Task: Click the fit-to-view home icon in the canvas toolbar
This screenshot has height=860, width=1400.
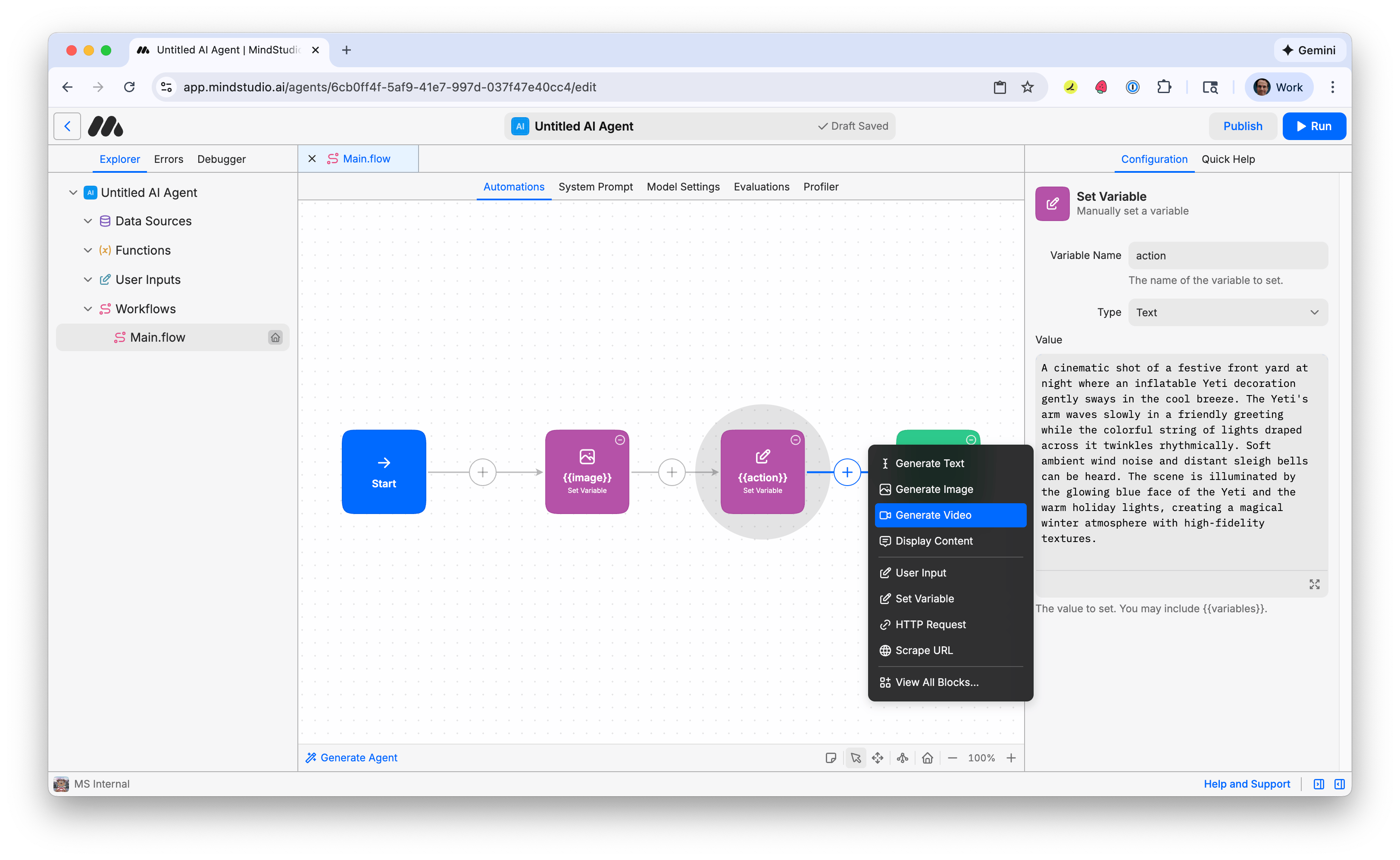Action: point(927,757)
